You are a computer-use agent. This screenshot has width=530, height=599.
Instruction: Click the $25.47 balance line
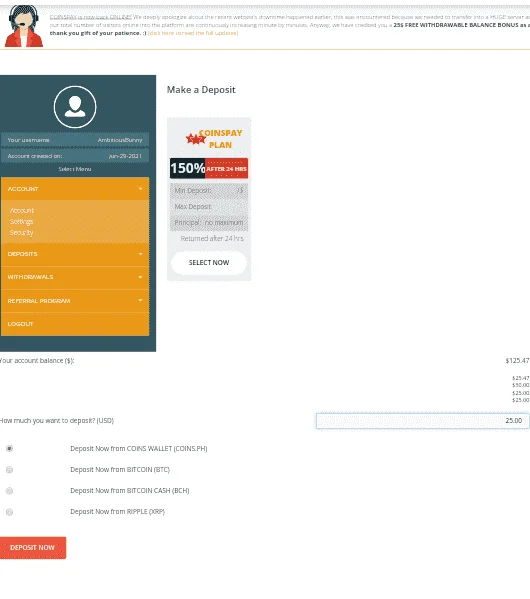pos(520,378)
